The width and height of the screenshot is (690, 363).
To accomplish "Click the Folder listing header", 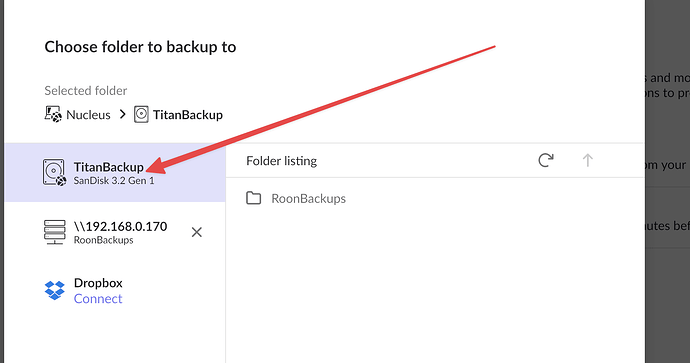I will click(282, 161).
